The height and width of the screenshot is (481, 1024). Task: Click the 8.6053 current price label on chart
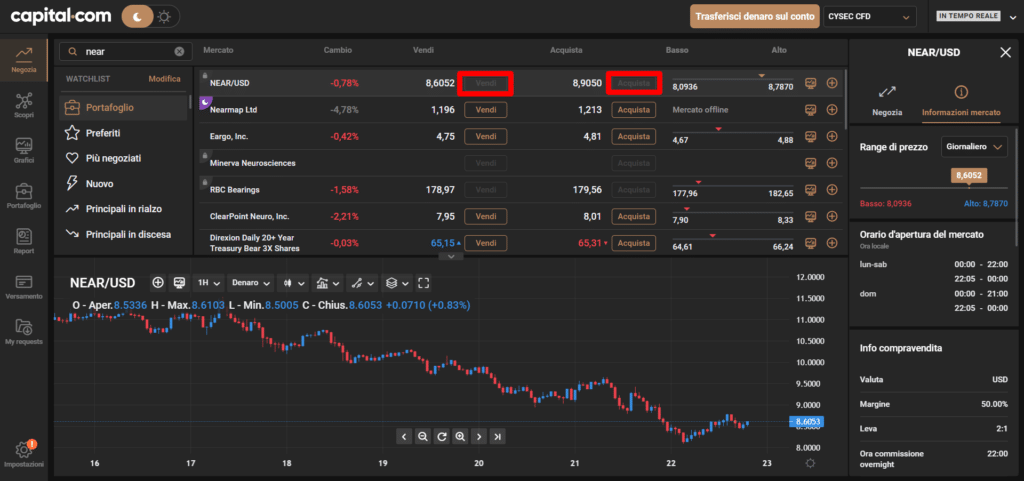(x=807, y=422)
